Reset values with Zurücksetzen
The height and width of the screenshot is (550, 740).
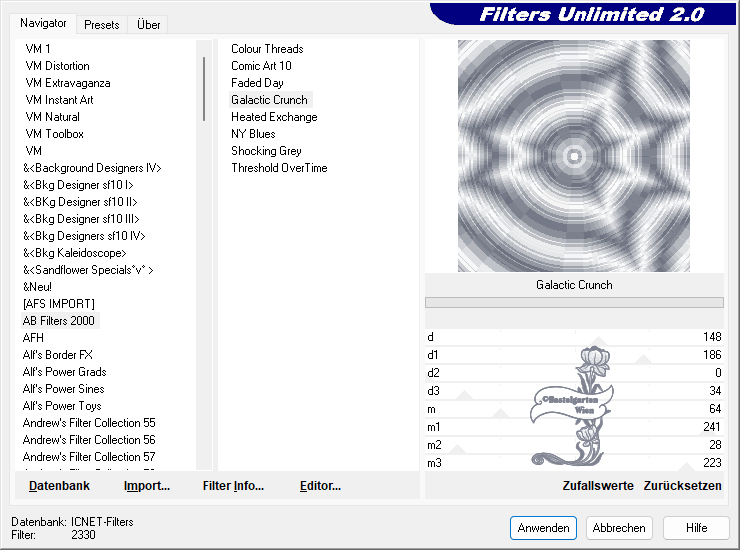(x=682, y=486)
